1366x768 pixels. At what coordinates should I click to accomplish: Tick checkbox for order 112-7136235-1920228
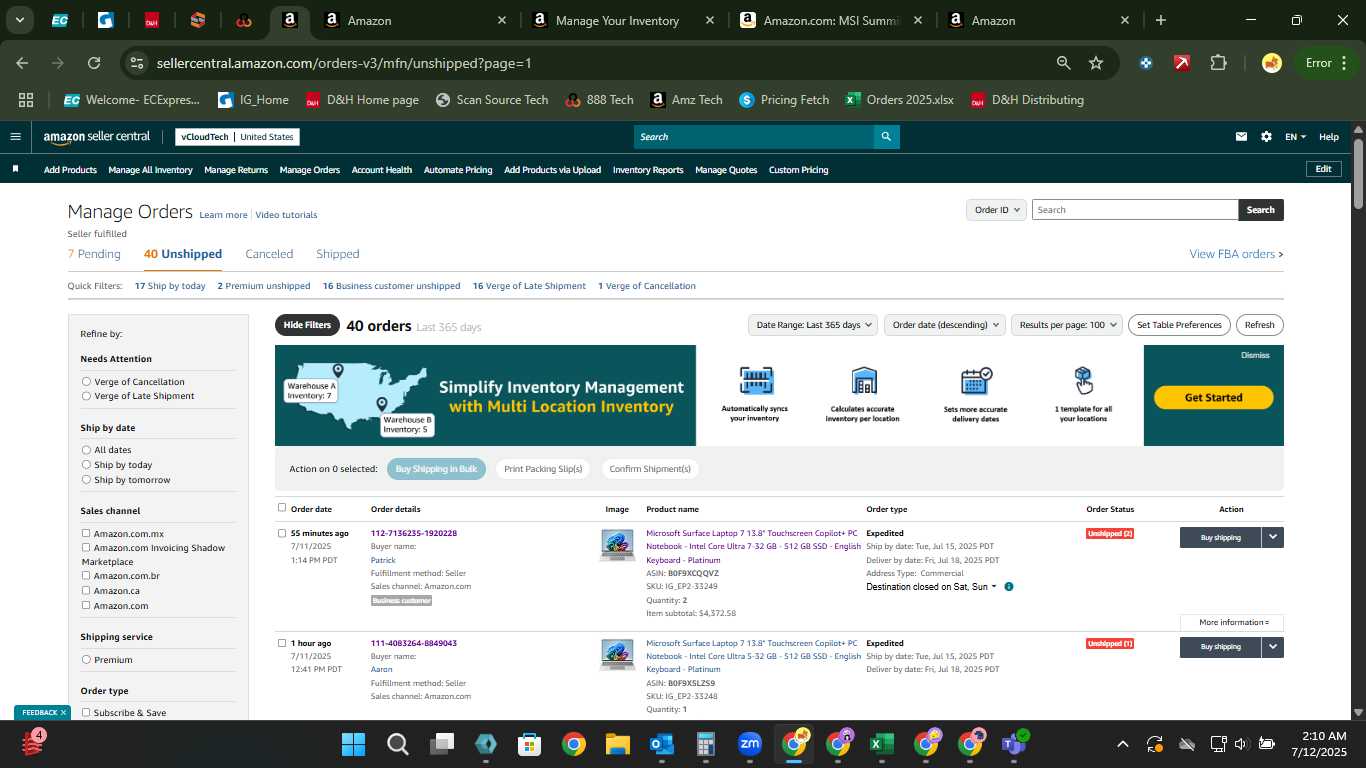[x=282, y=533]
